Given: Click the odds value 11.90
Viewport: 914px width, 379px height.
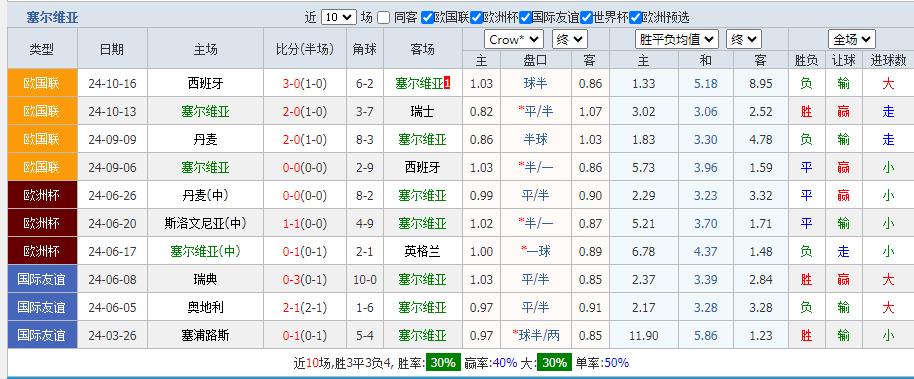Looking at the screenshot, I should [x=644, y=335].
